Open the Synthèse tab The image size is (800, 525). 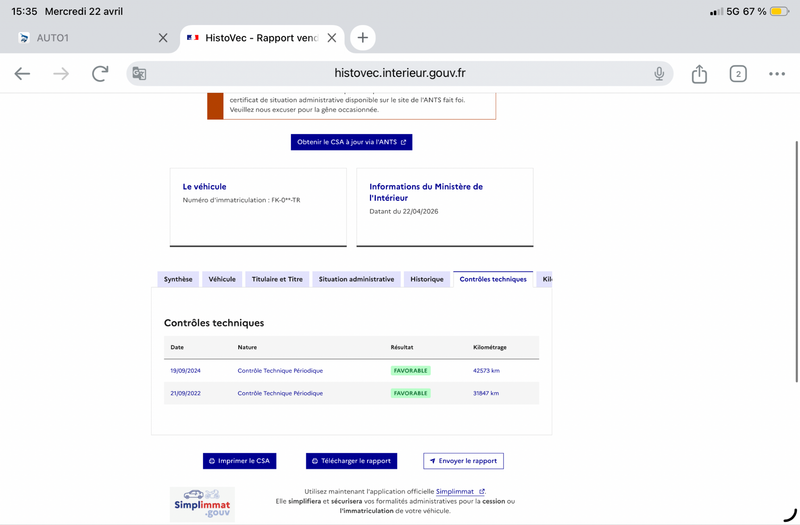(178, 279)
